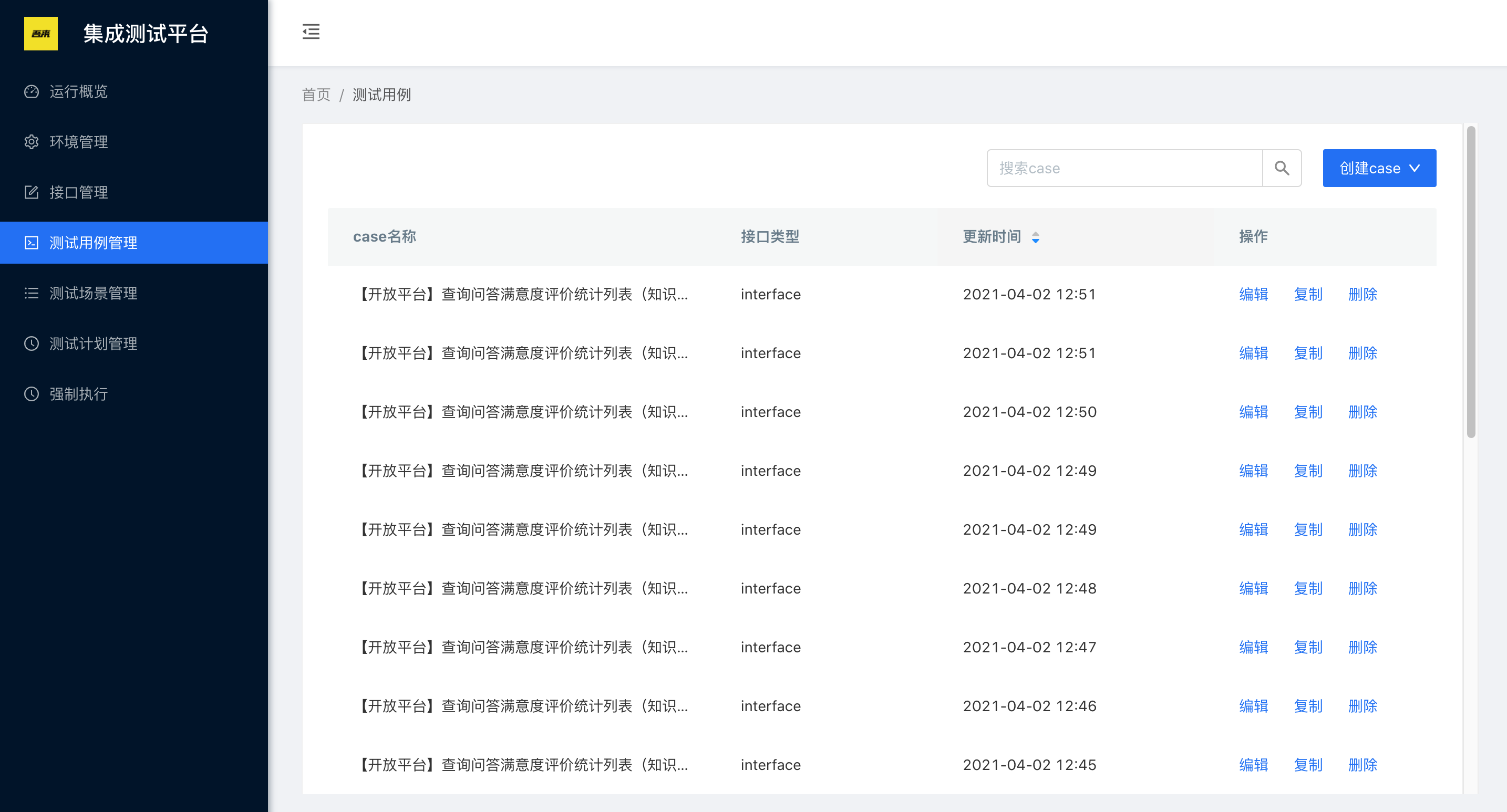The width and height of the screenshot is (1507, 812).
Task: Click 复制 for the 12:50 case row
Action: click(x=1307, y=412)
